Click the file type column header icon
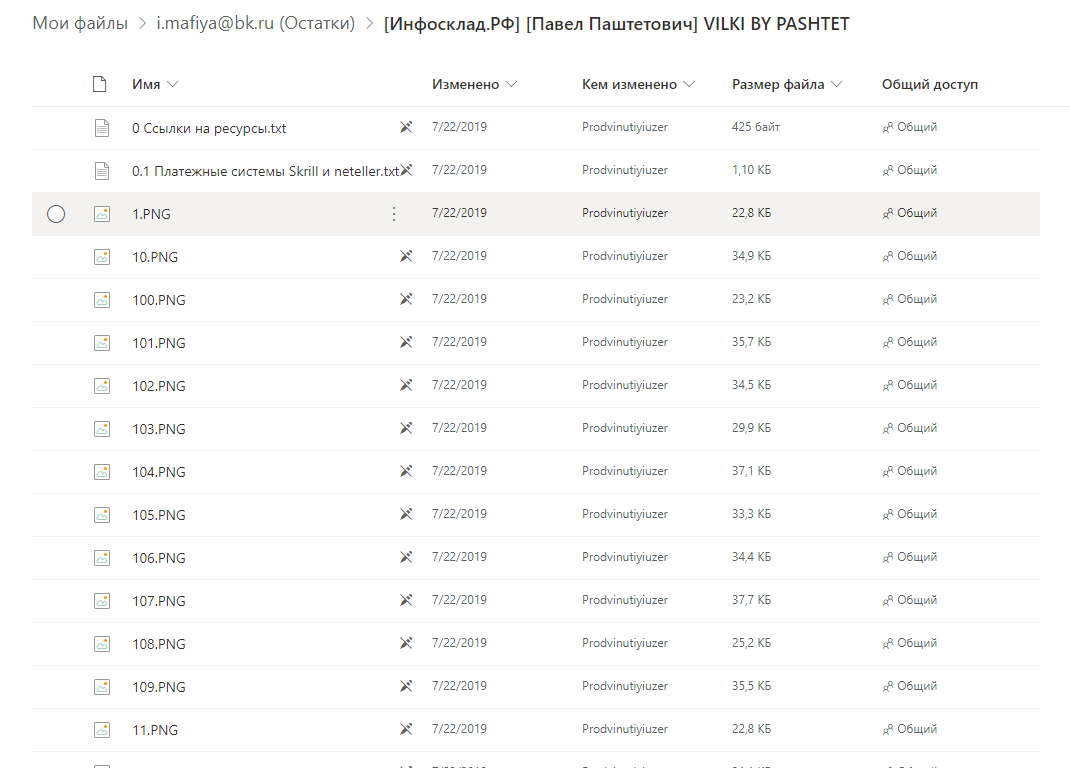Screen dimensions: 1070x768 (x=100, y=84)
